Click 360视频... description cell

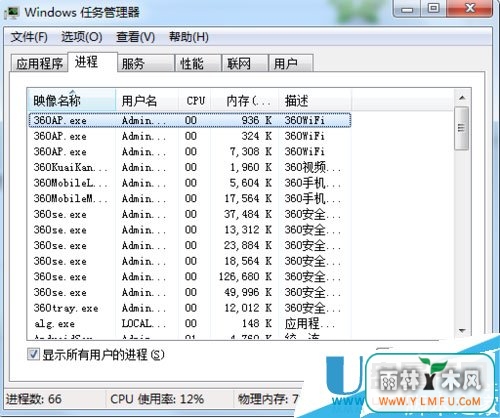(312, 167)
